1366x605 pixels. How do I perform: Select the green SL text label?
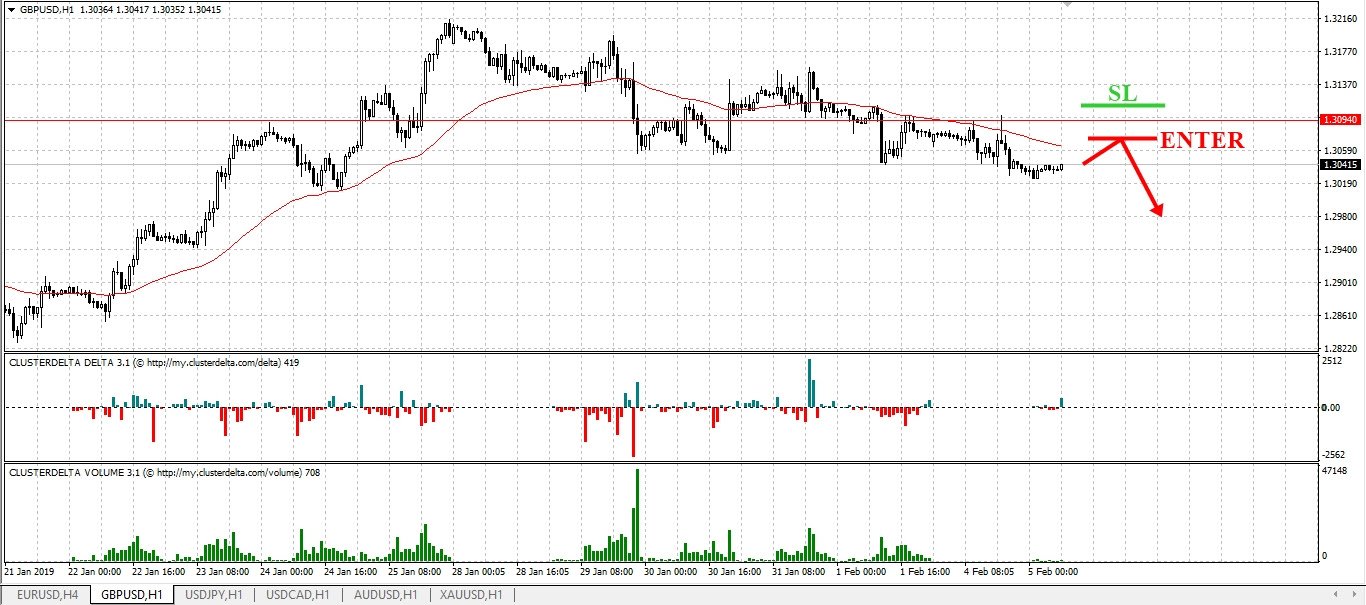[1122, 93]
